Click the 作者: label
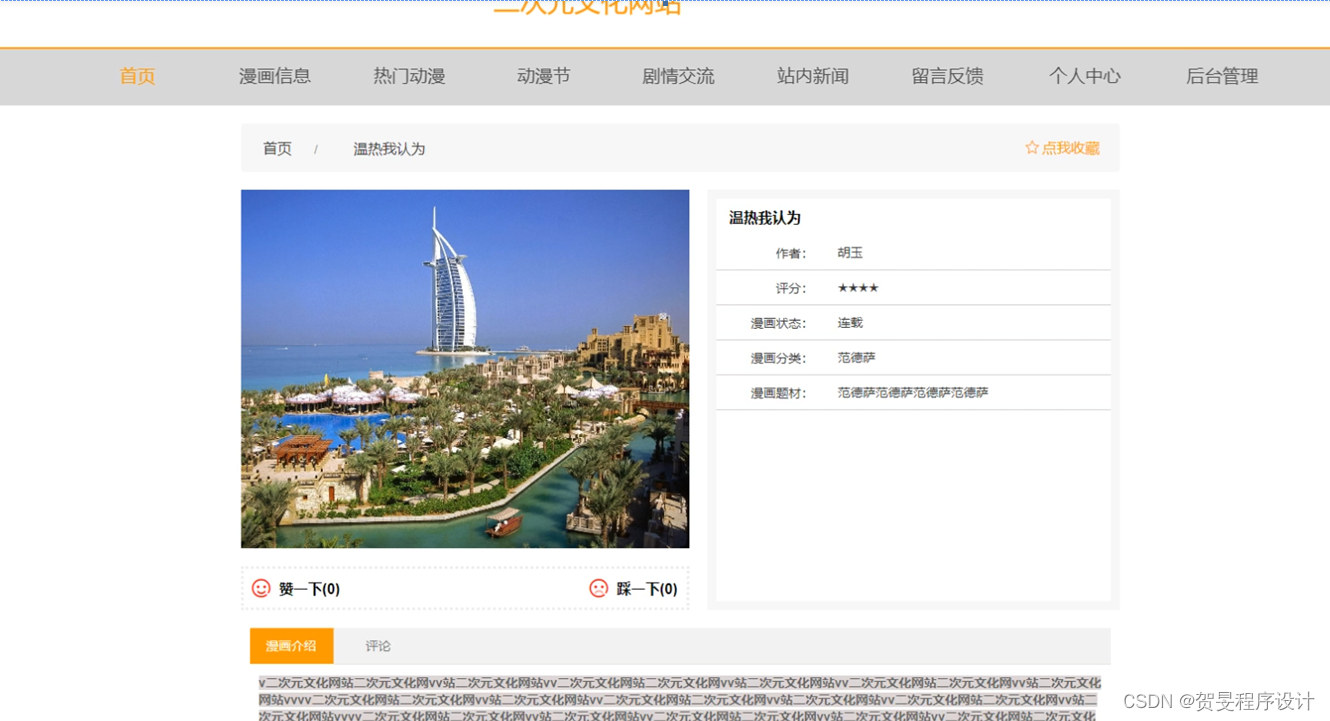 tap(791, 254)
